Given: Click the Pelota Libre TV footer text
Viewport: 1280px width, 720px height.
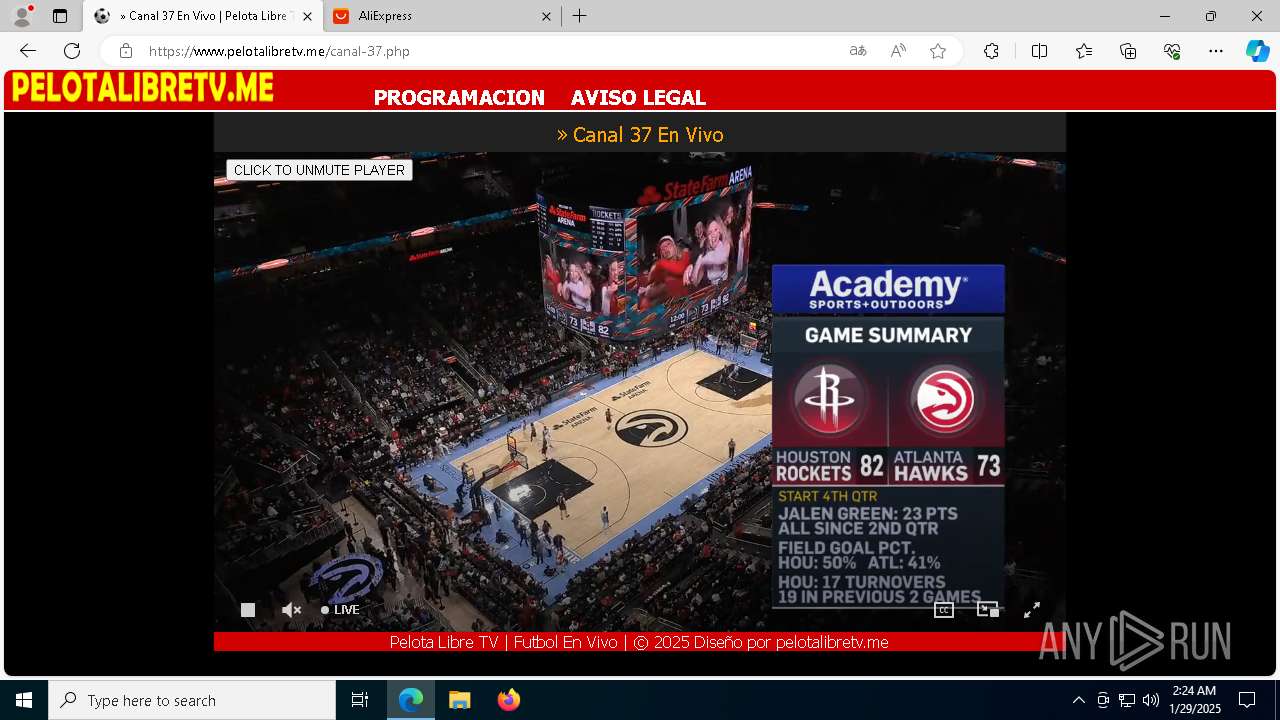Looking at the screenshot, I should (x=639, y=642).
